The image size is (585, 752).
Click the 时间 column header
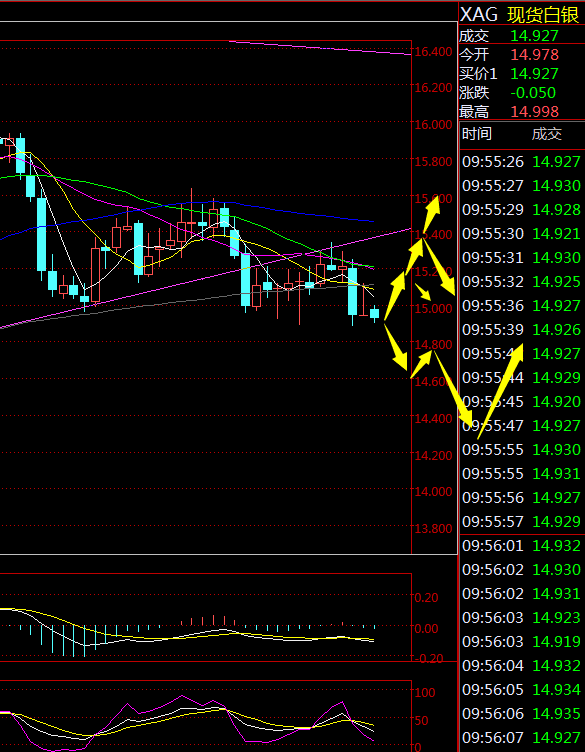477,134
